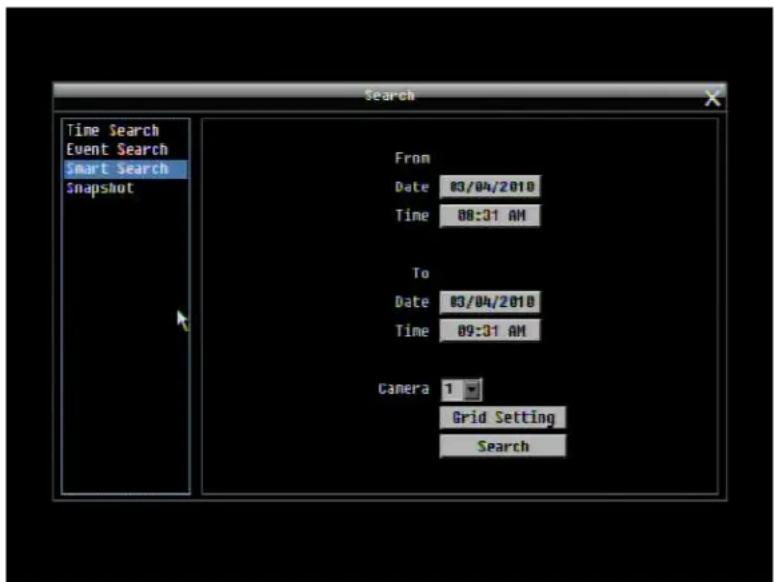Edit the From time field 08:31 AM
The width and height of the screenshot is (774, 582).
click(x=490, y=216)
